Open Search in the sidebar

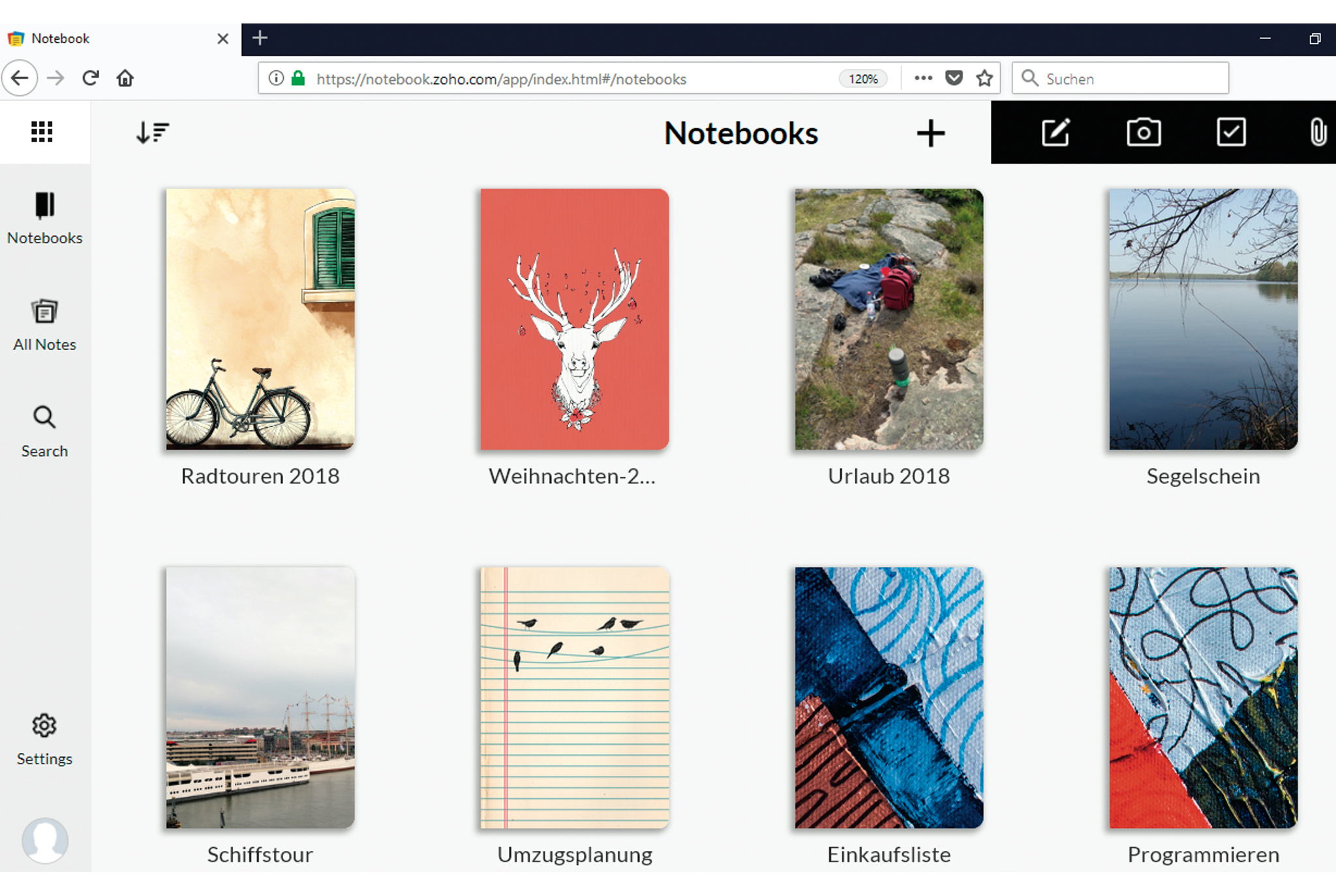pyautogui.click(x=44, y=431)
